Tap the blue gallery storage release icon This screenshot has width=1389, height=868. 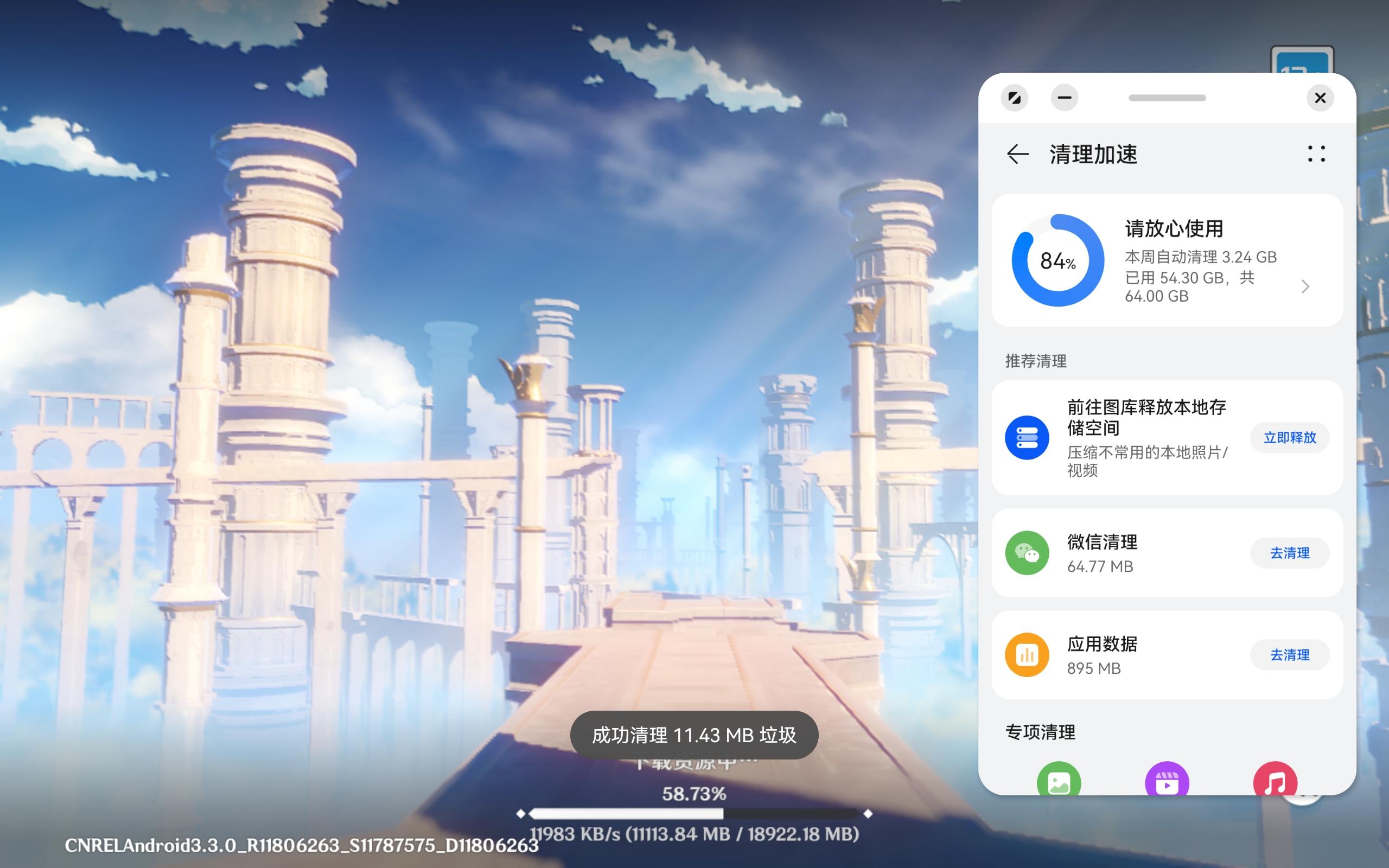point(1027,437)
